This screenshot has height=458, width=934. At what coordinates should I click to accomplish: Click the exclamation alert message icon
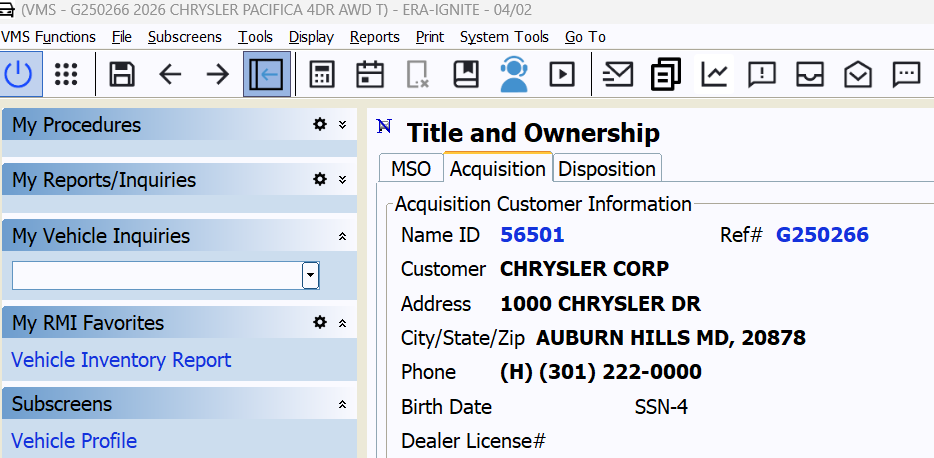tap(762, 74)
